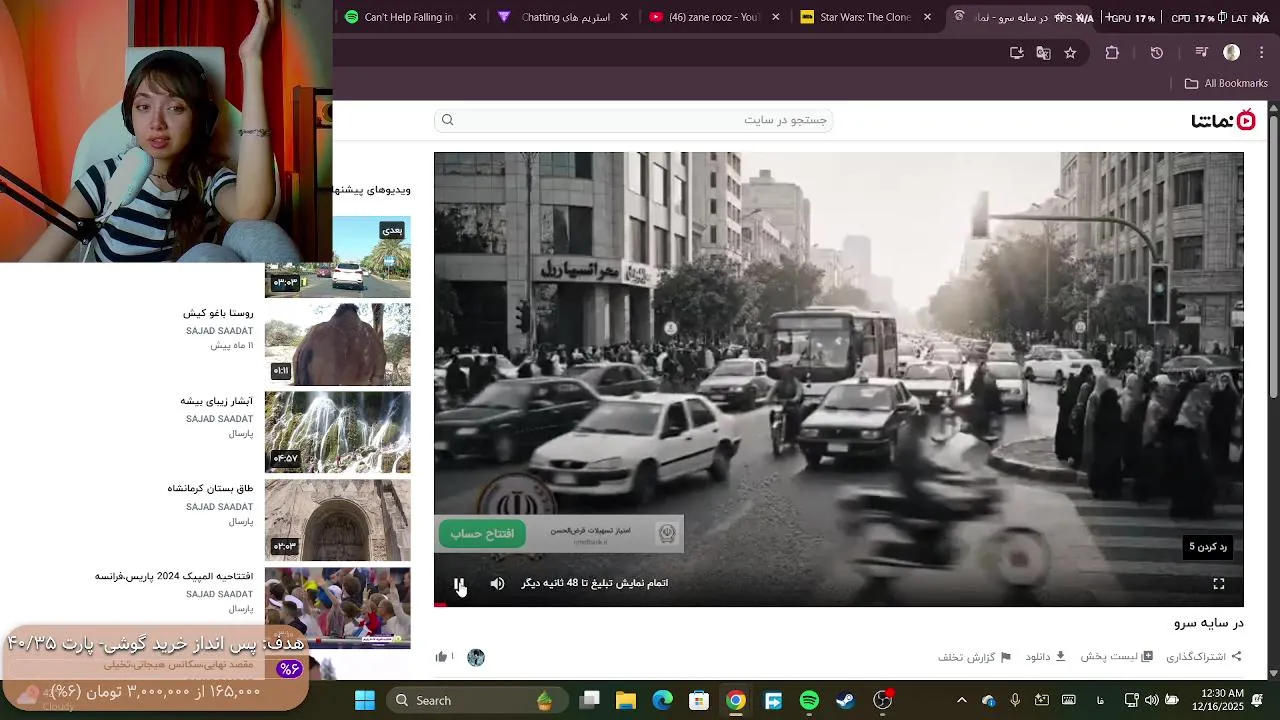Close the 'Can't Help Falling in' tab
The height and width of the screenshot is (720, 1280).
473,17
